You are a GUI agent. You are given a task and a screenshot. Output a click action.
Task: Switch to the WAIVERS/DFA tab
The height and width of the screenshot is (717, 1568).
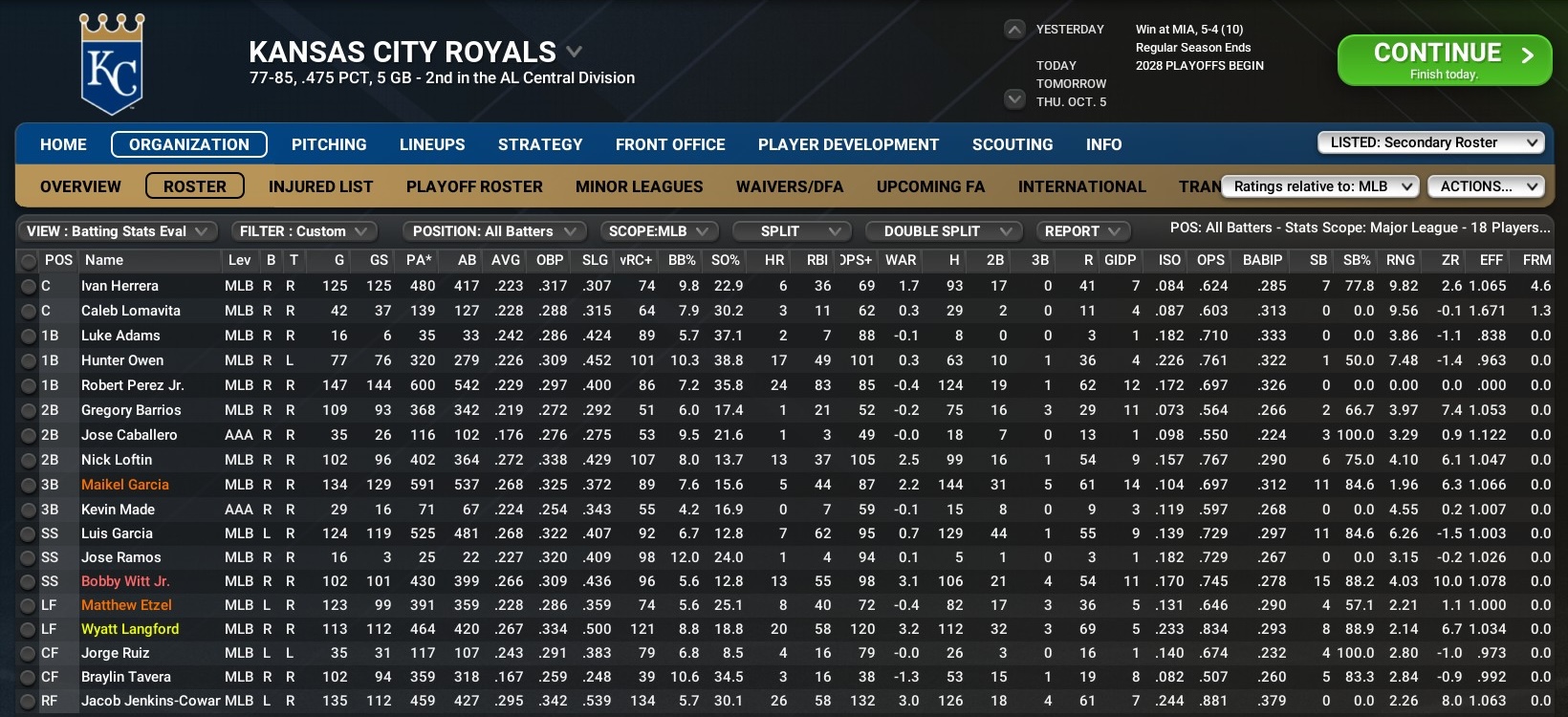click(790, 186)
